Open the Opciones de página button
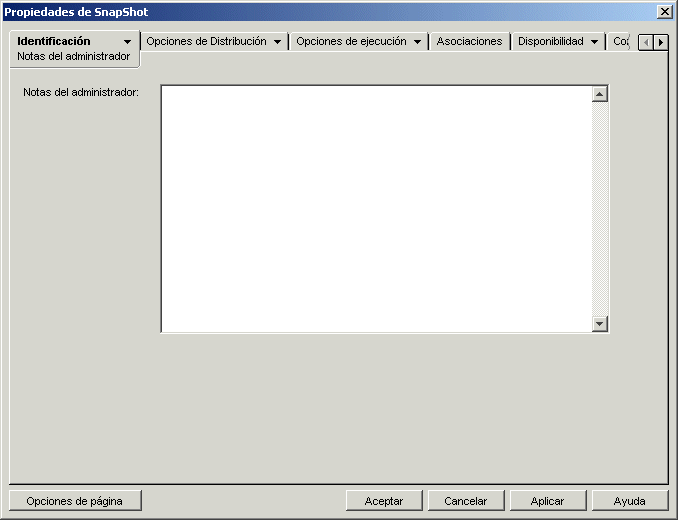678x520 pixels. (x=75, y=501)
